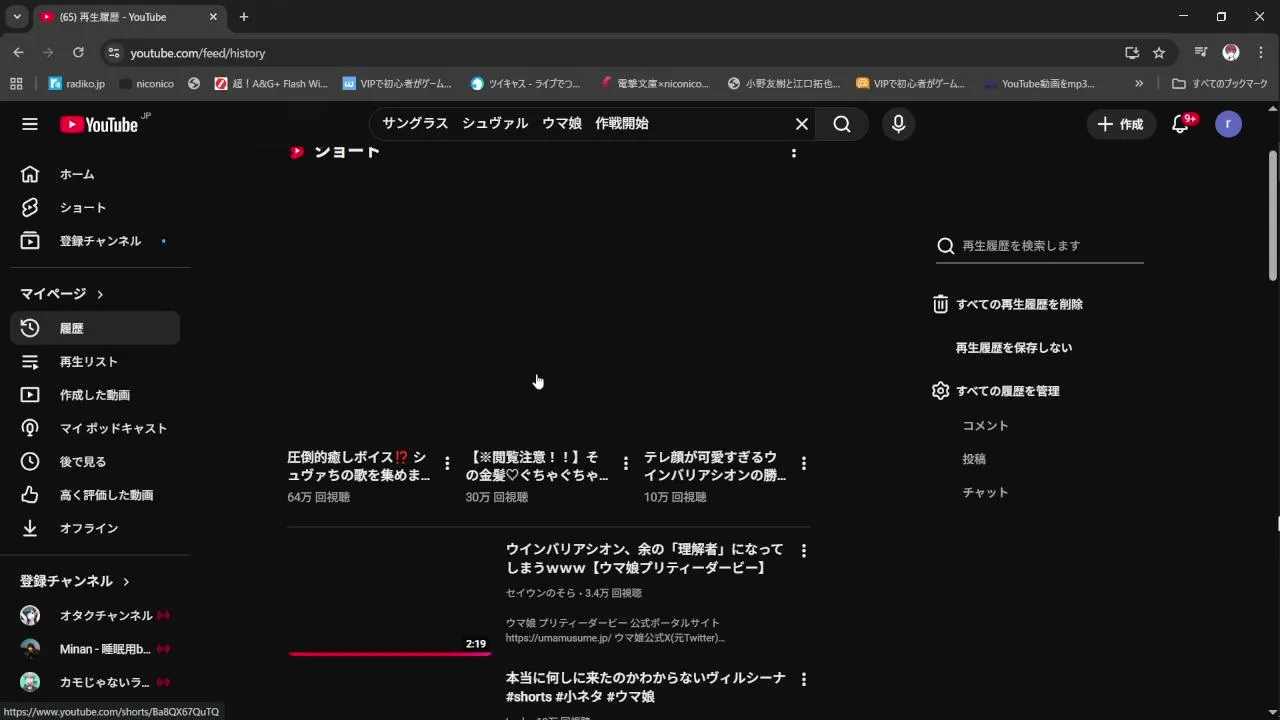Go to the YouTube logo home link
1280x720 pixels.
98,124
